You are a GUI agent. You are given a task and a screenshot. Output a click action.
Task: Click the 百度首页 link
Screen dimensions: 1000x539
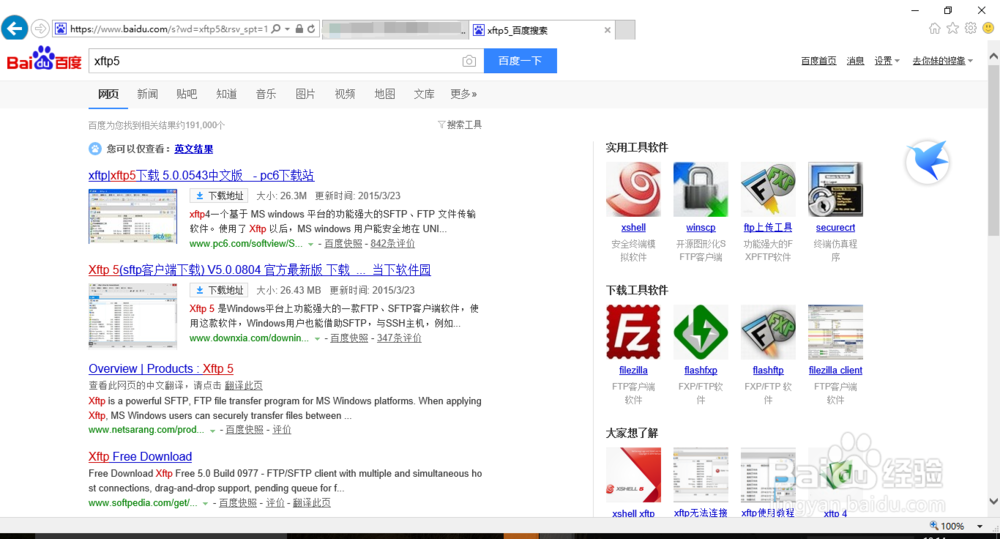click(819, 61)
